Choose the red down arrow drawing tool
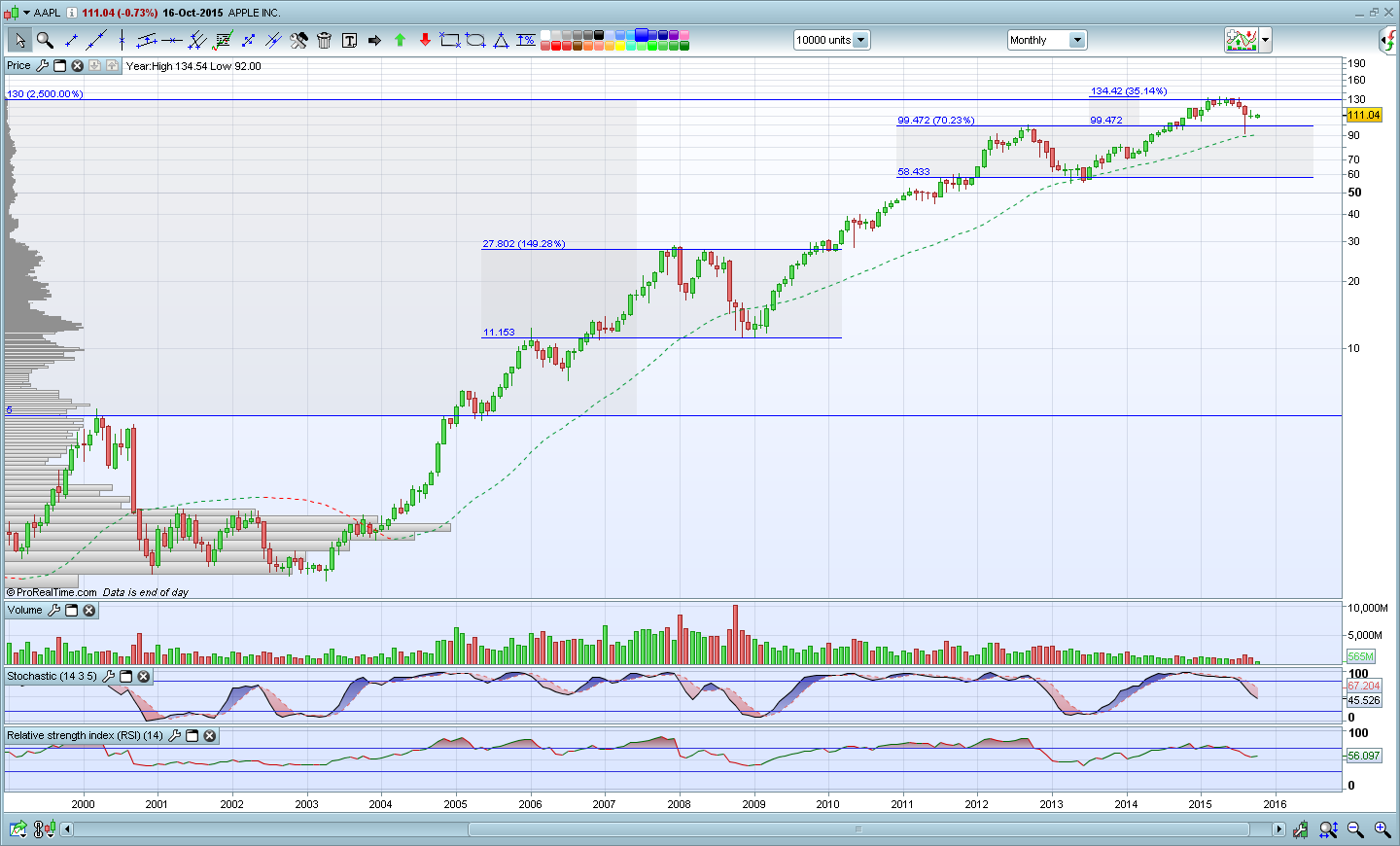The image size is (1400, 846). [425, 40]
